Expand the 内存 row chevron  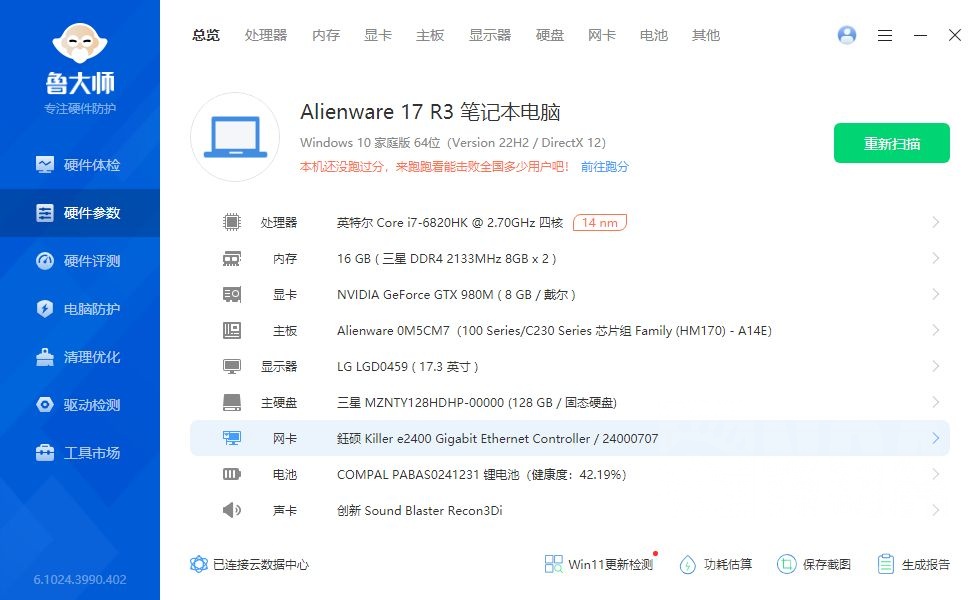pos(935,258)
